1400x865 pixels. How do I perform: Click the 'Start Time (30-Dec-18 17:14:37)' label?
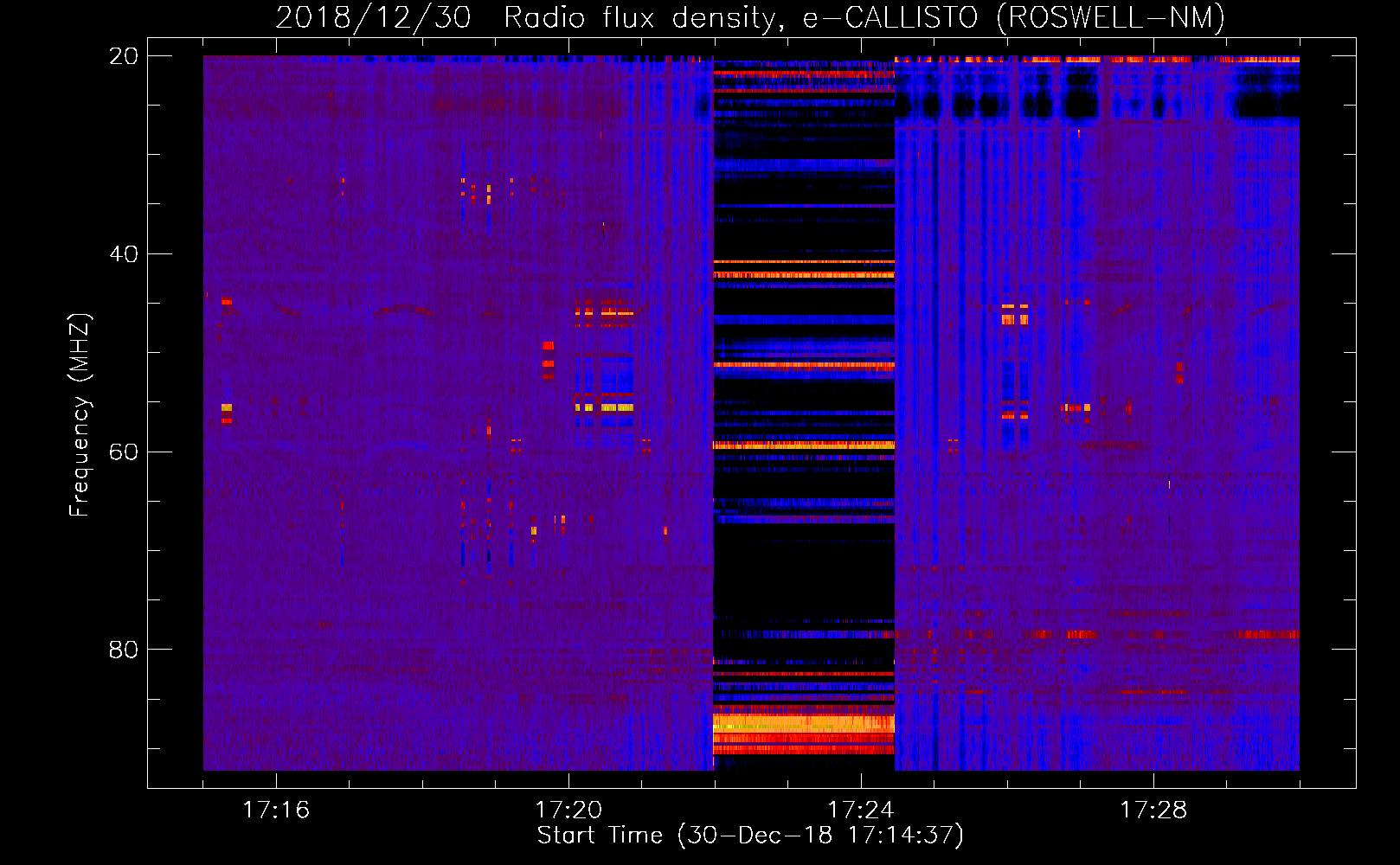750,836
